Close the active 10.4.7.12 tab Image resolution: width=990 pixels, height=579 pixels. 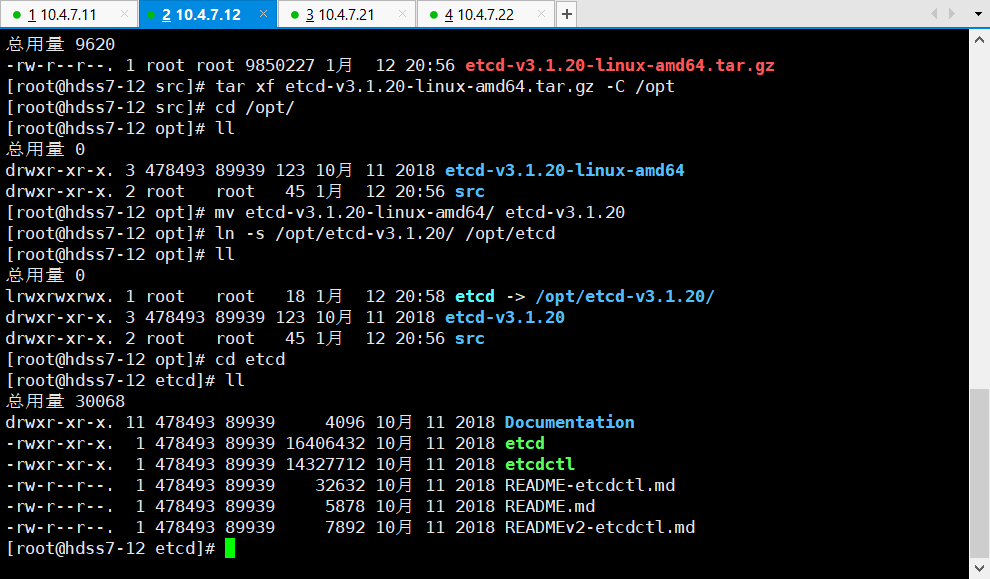265,14
